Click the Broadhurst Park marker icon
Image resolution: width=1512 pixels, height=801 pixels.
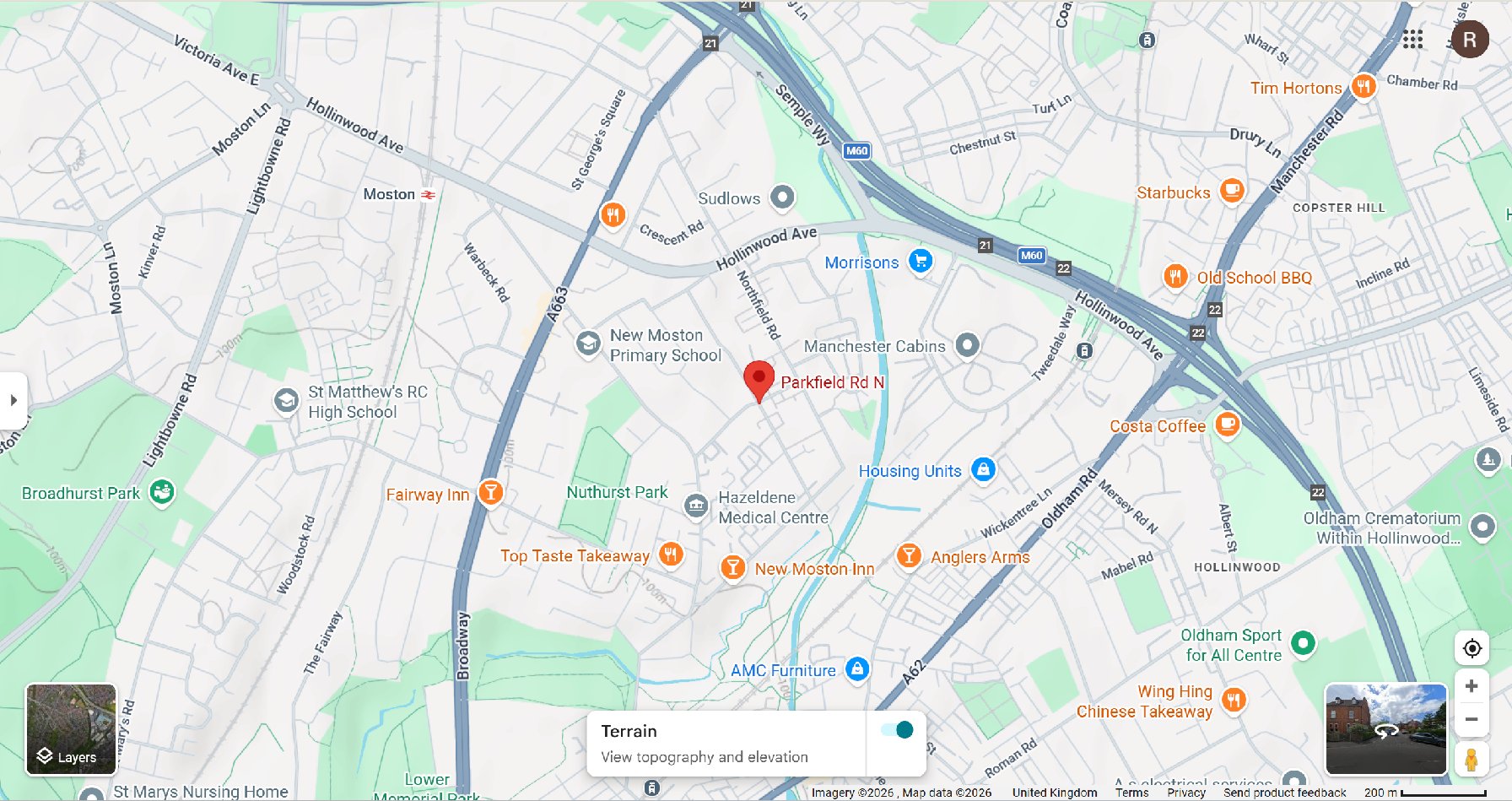coord(162,491)
